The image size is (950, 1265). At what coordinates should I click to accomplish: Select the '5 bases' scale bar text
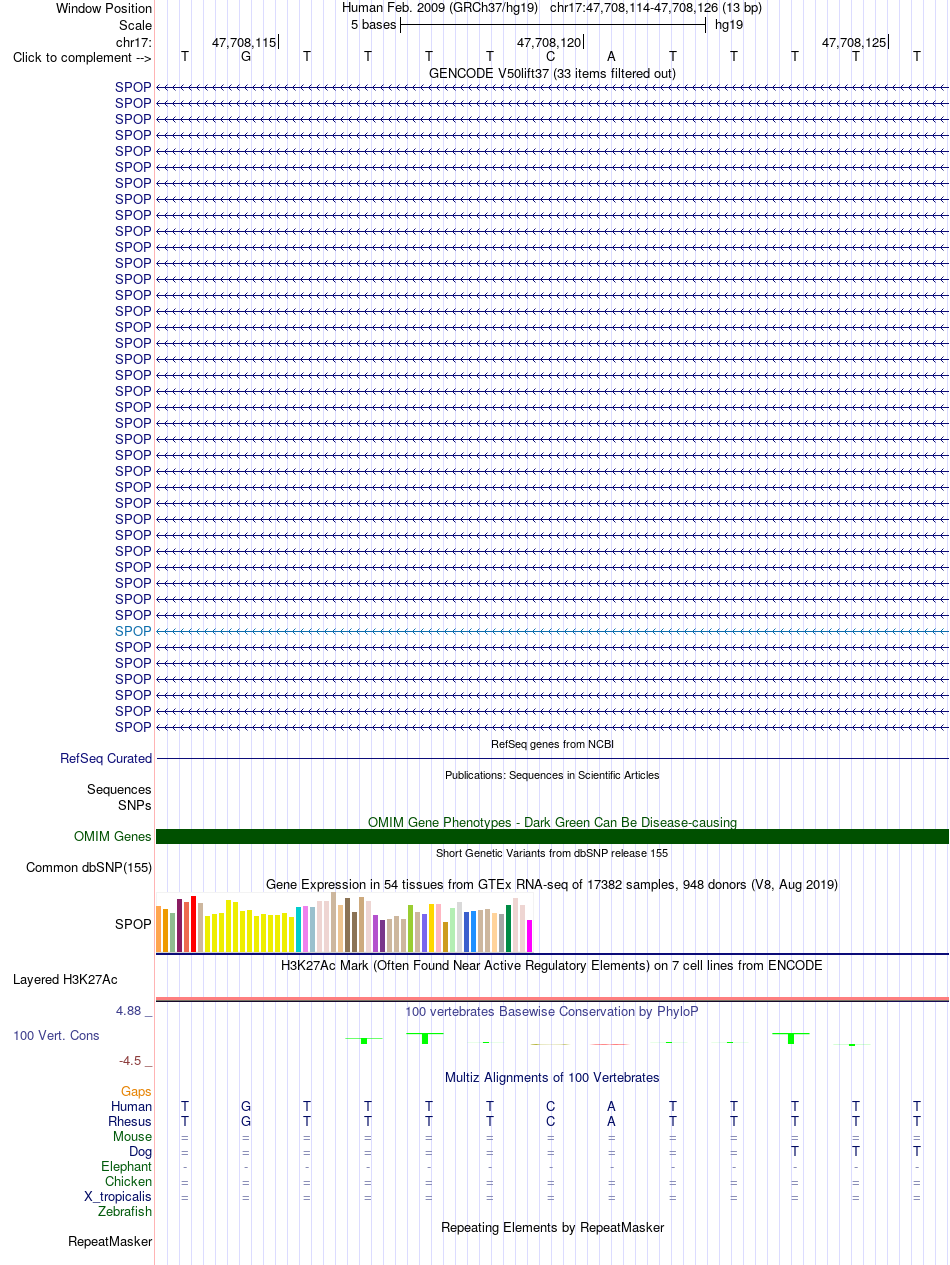(x=373, y=25)
